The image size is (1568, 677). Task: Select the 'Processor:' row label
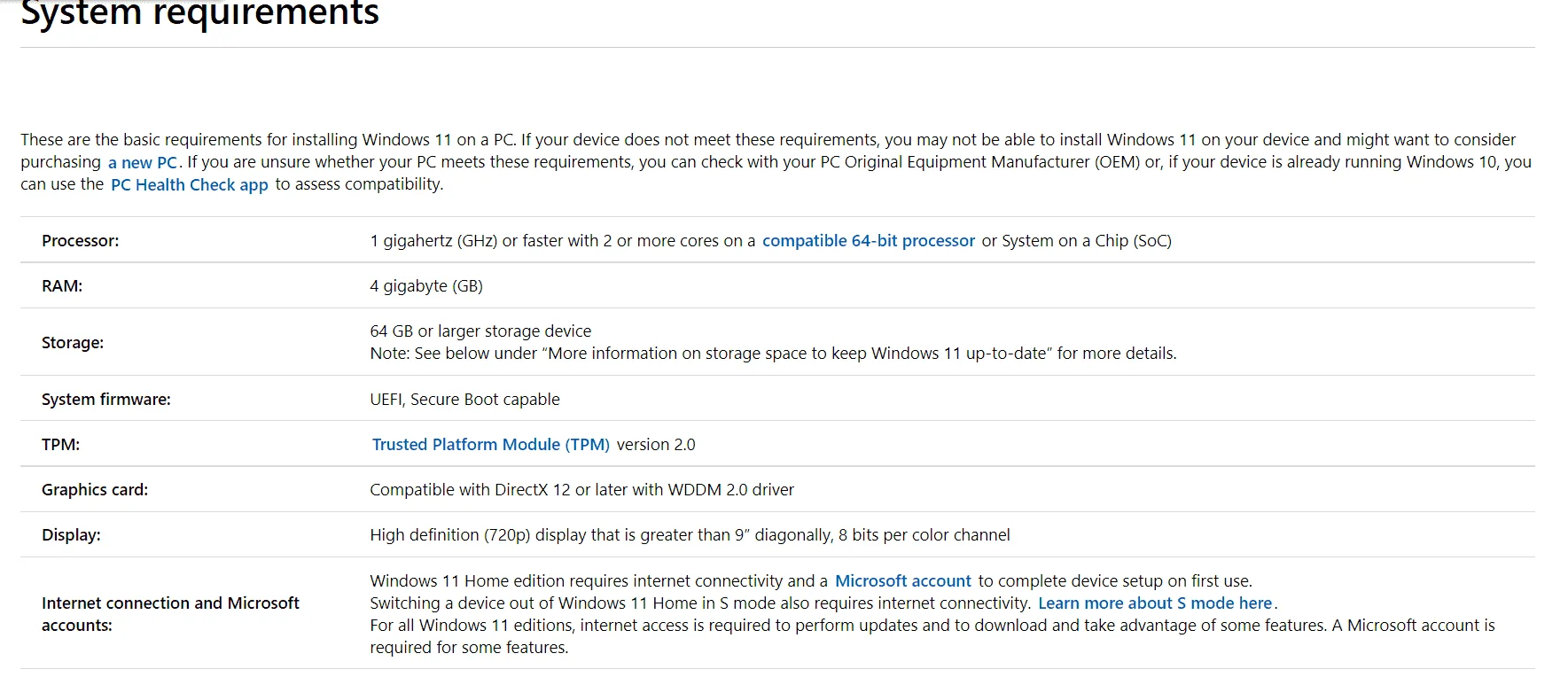81,241
